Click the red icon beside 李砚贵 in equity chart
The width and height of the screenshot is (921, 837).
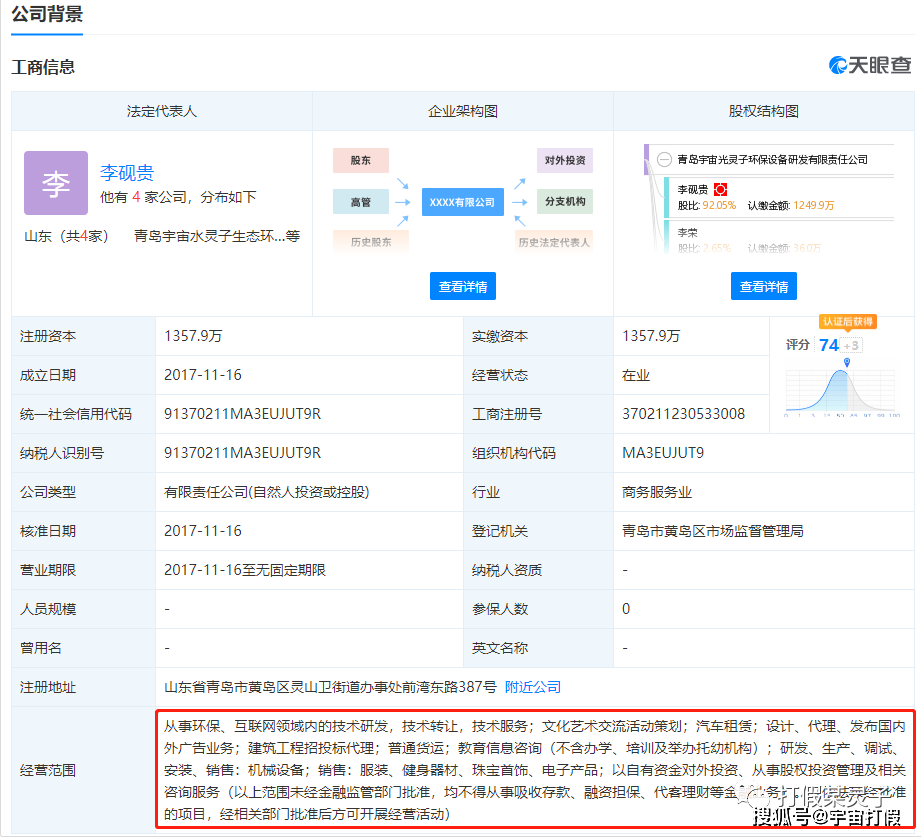(x=720, y=189)
